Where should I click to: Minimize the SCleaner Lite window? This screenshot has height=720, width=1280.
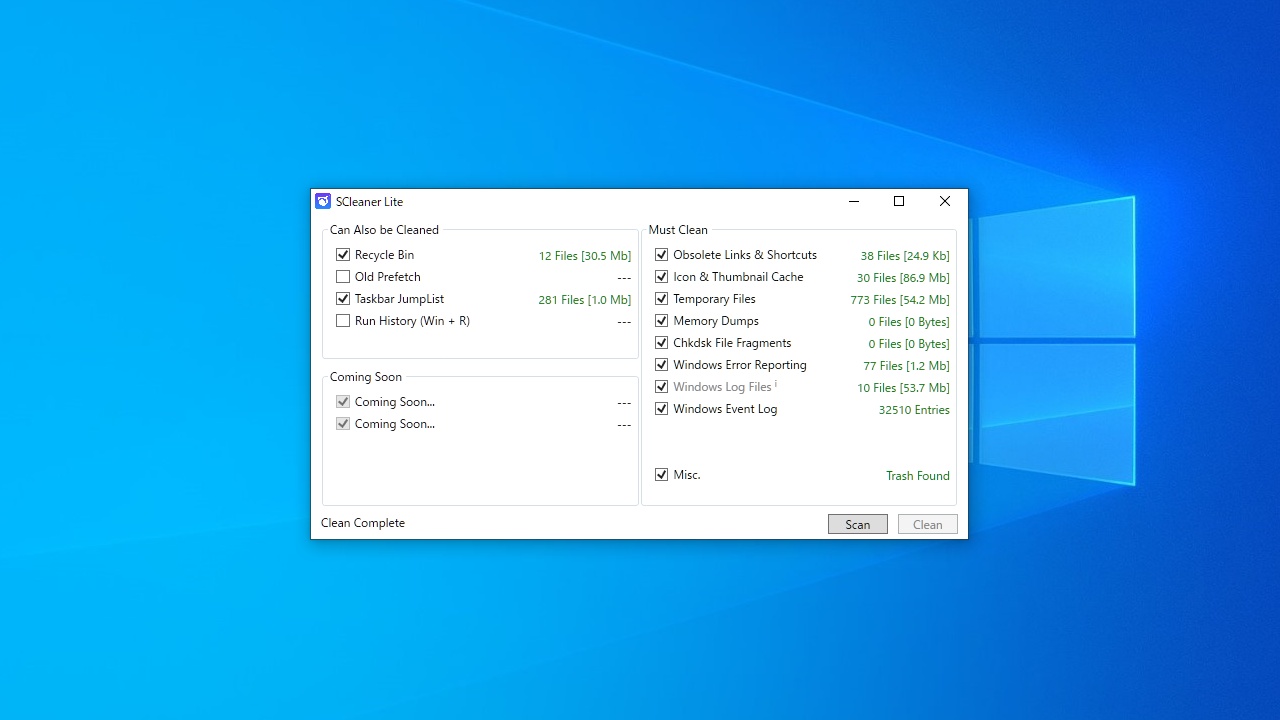pyautogui.click(x=854, y=201)
